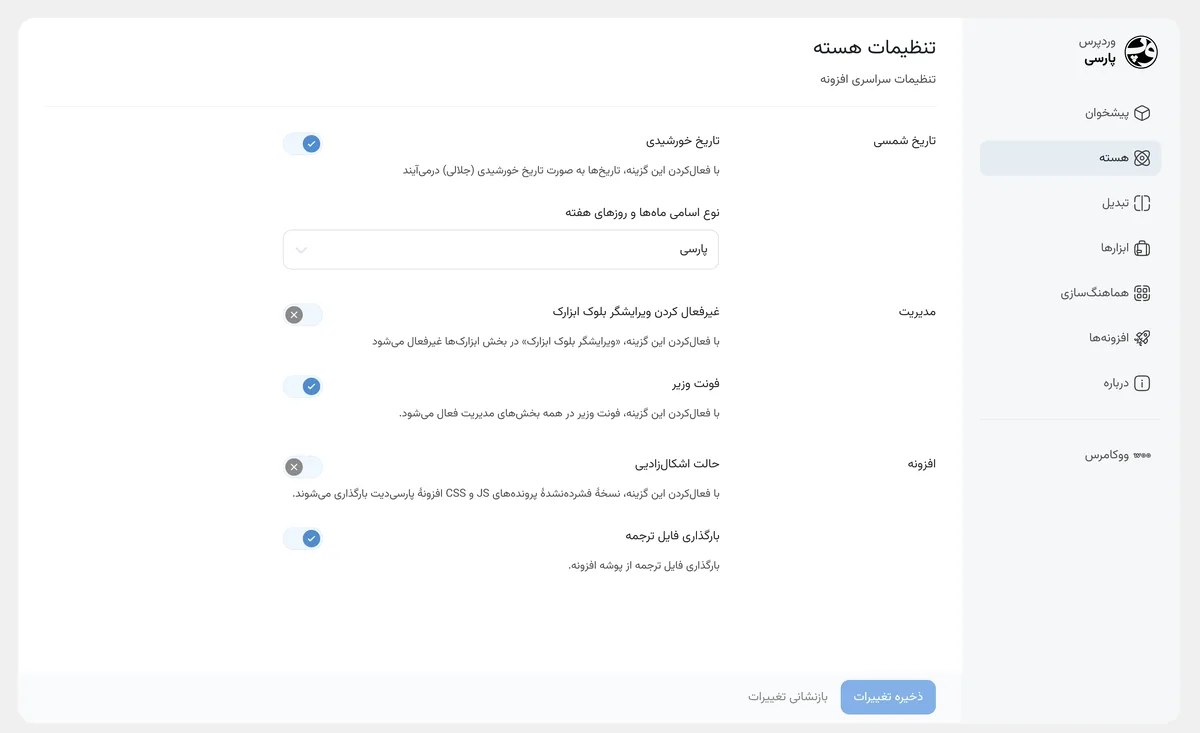Click the افزونه‌ها plugins rocket icon
Viewport: 1200px width, 733px height.
coord(1143,338)
